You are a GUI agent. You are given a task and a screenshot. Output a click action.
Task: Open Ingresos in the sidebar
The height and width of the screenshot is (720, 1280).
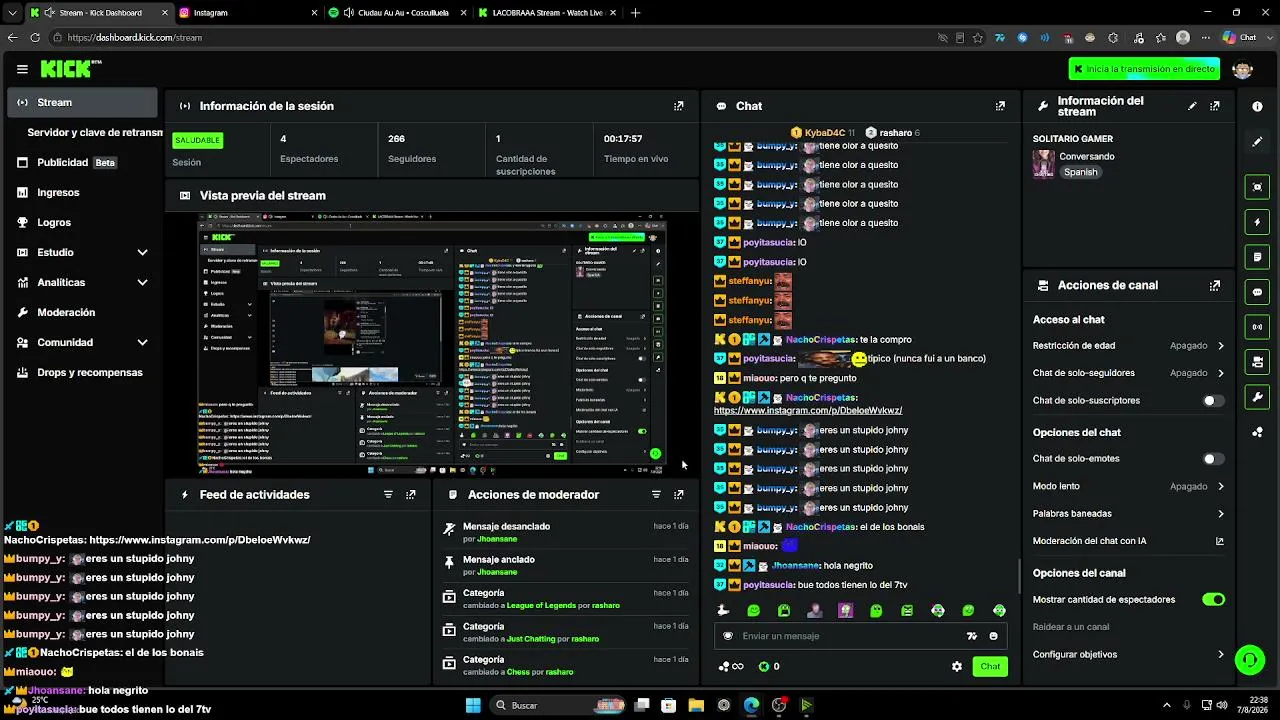[83, 193]
